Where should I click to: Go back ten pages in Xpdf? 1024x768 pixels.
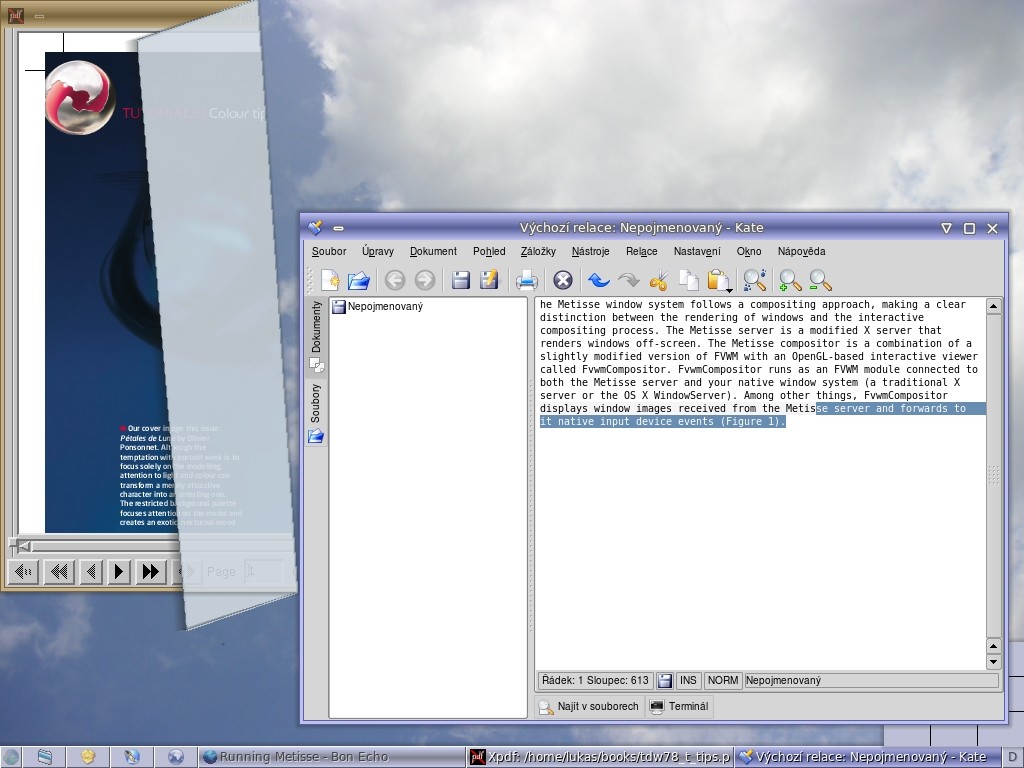(x=24, y=572)
